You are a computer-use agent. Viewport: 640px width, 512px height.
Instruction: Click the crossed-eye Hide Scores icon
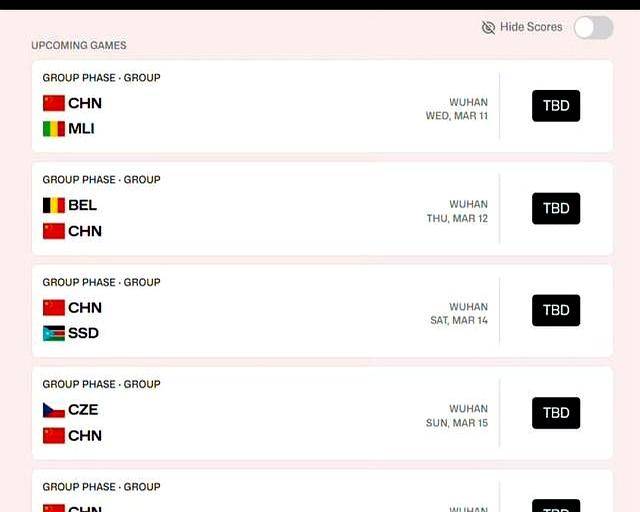(488, 27)
